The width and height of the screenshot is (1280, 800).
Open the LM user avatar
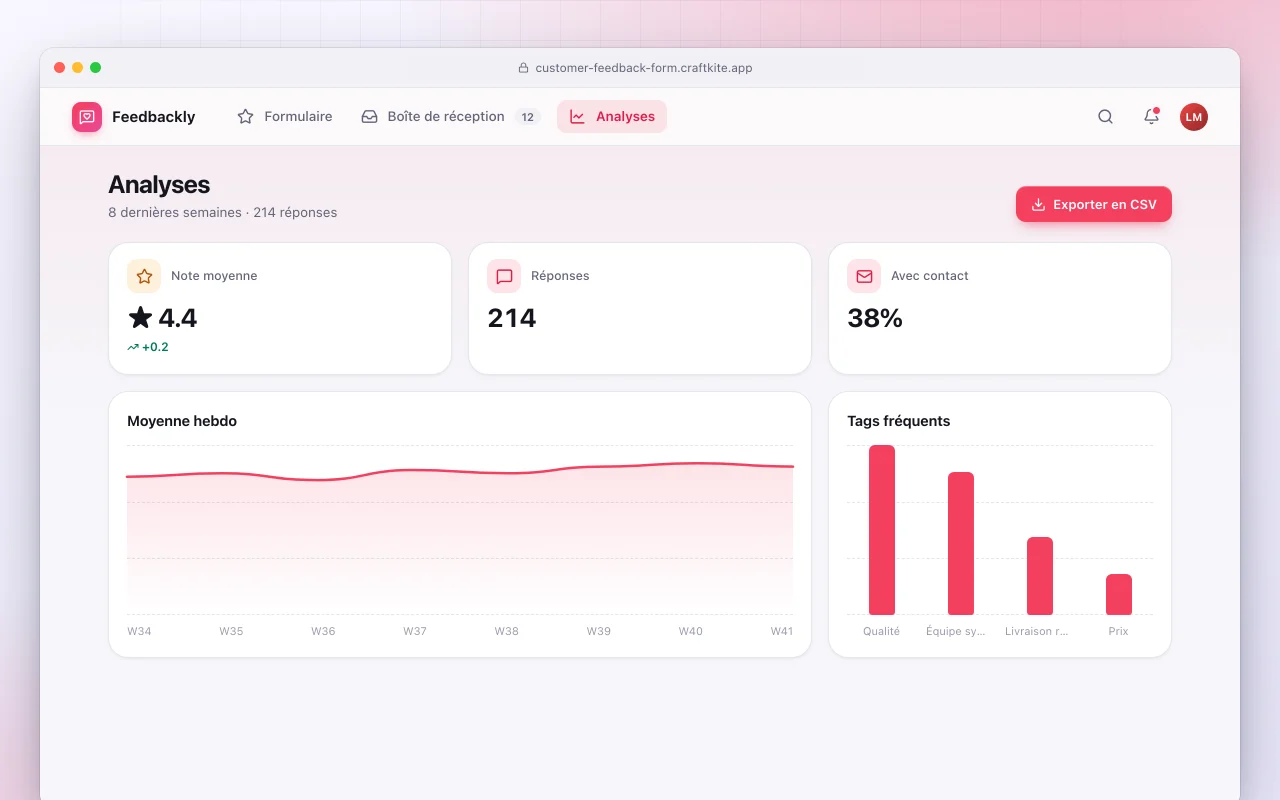[1194, 117]
